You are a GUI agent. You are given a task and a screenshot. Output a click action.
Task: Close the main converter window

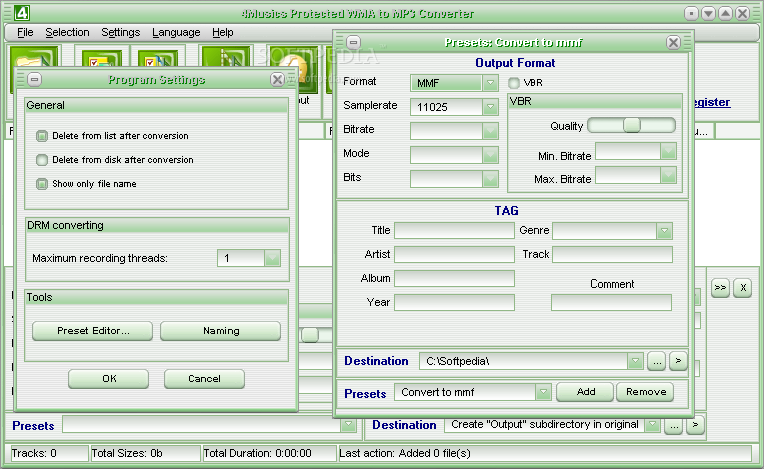coord(742,14)
